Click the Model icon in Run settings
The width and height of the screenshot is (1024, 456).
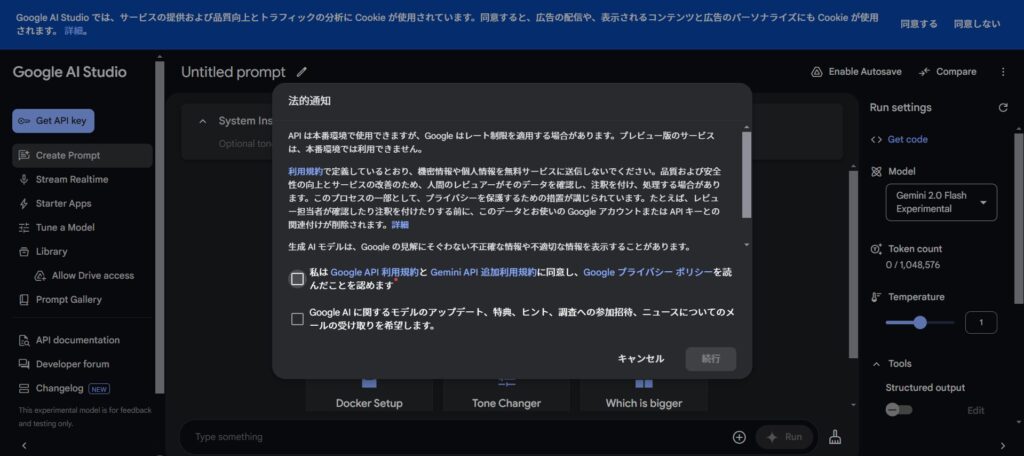pos(876,171)
